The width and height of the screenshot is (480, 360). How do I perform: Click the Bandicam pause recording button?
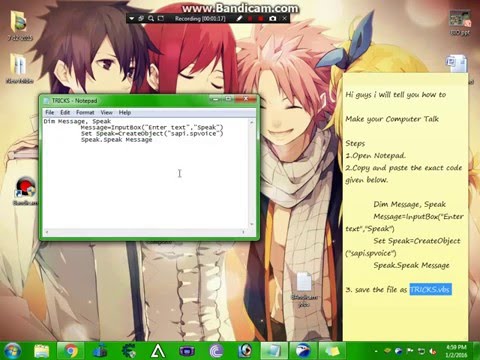click(x=250, y=19)
